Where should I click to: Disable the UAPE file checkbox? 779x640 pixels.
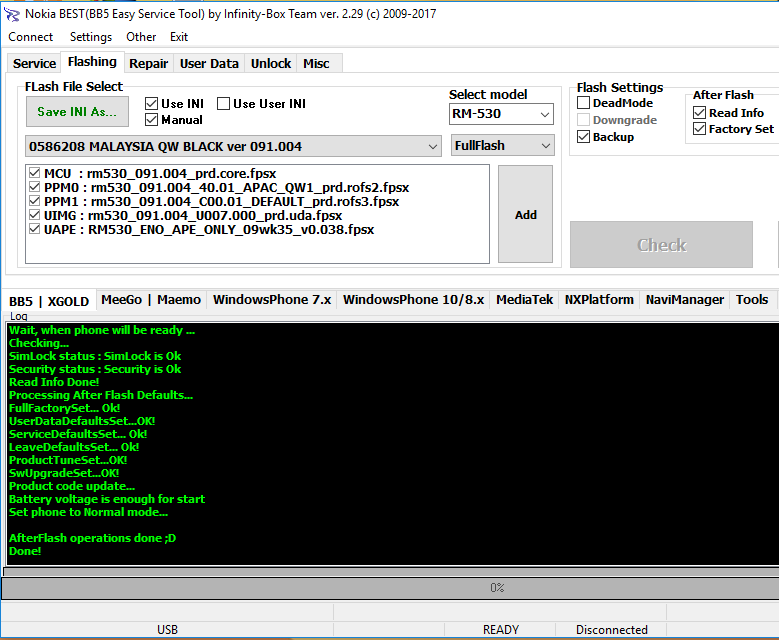[x=36, y=229]
